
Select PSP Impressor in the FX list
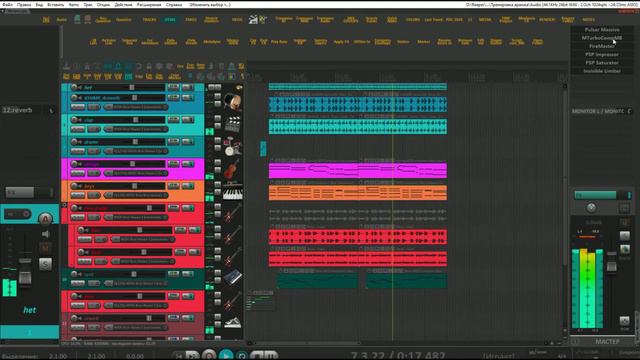click(x=602, y=54)
